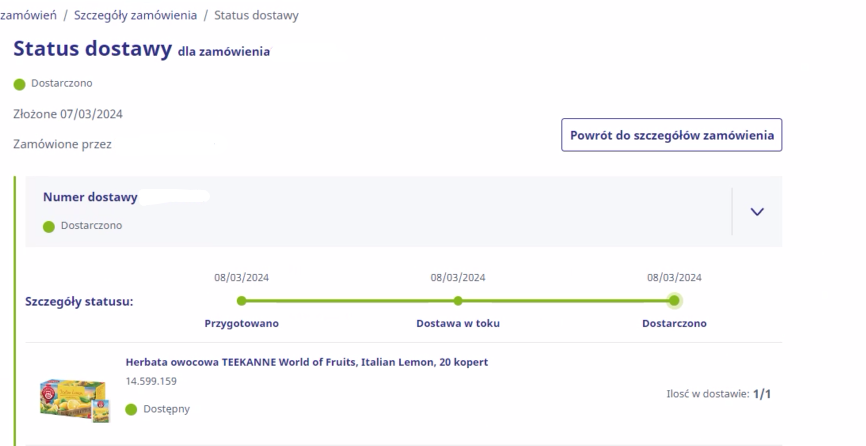Click the green delivery progress line

click(457, 301)
